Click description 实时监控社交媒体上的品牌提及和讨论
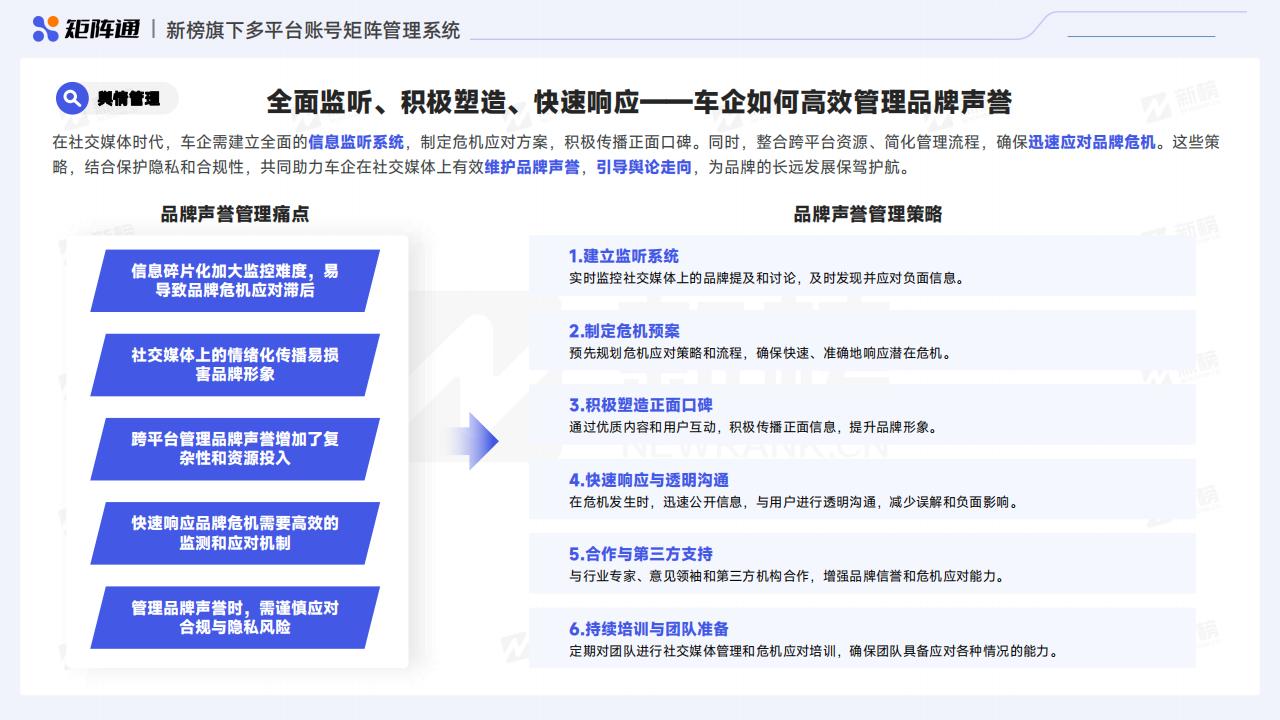The image size is (1280, 720). [x=768, y=279]
